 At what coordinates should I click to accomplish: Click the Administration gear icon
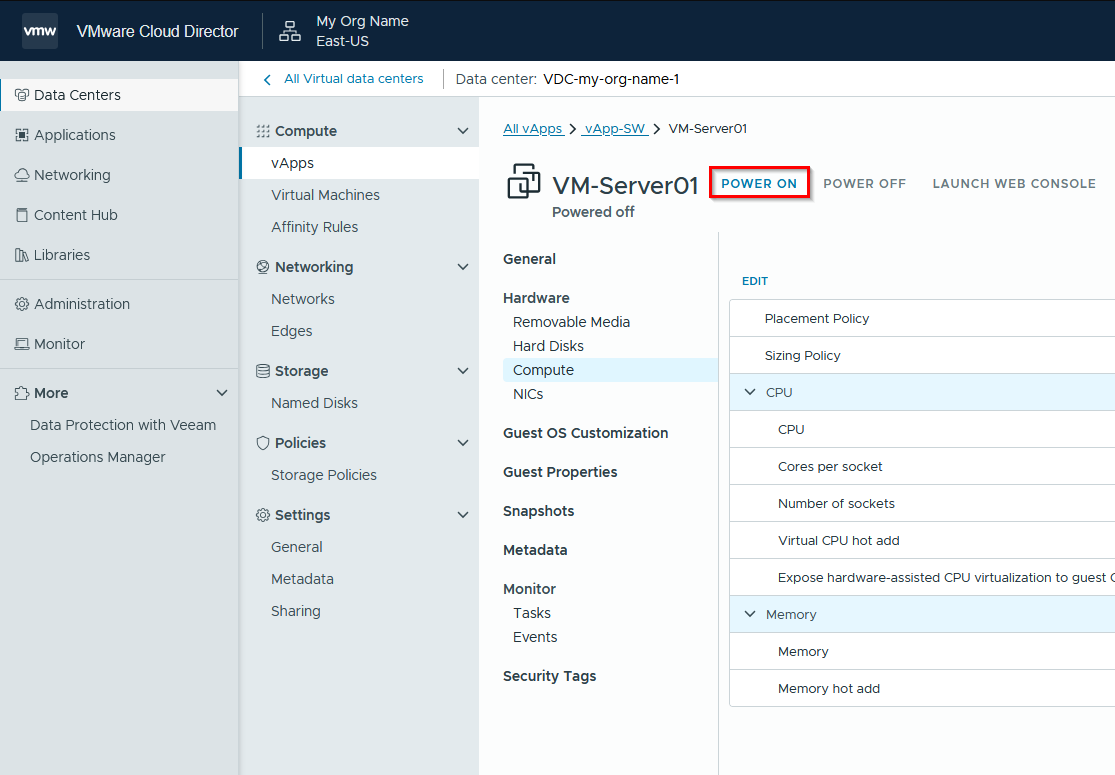pos(22,304)
